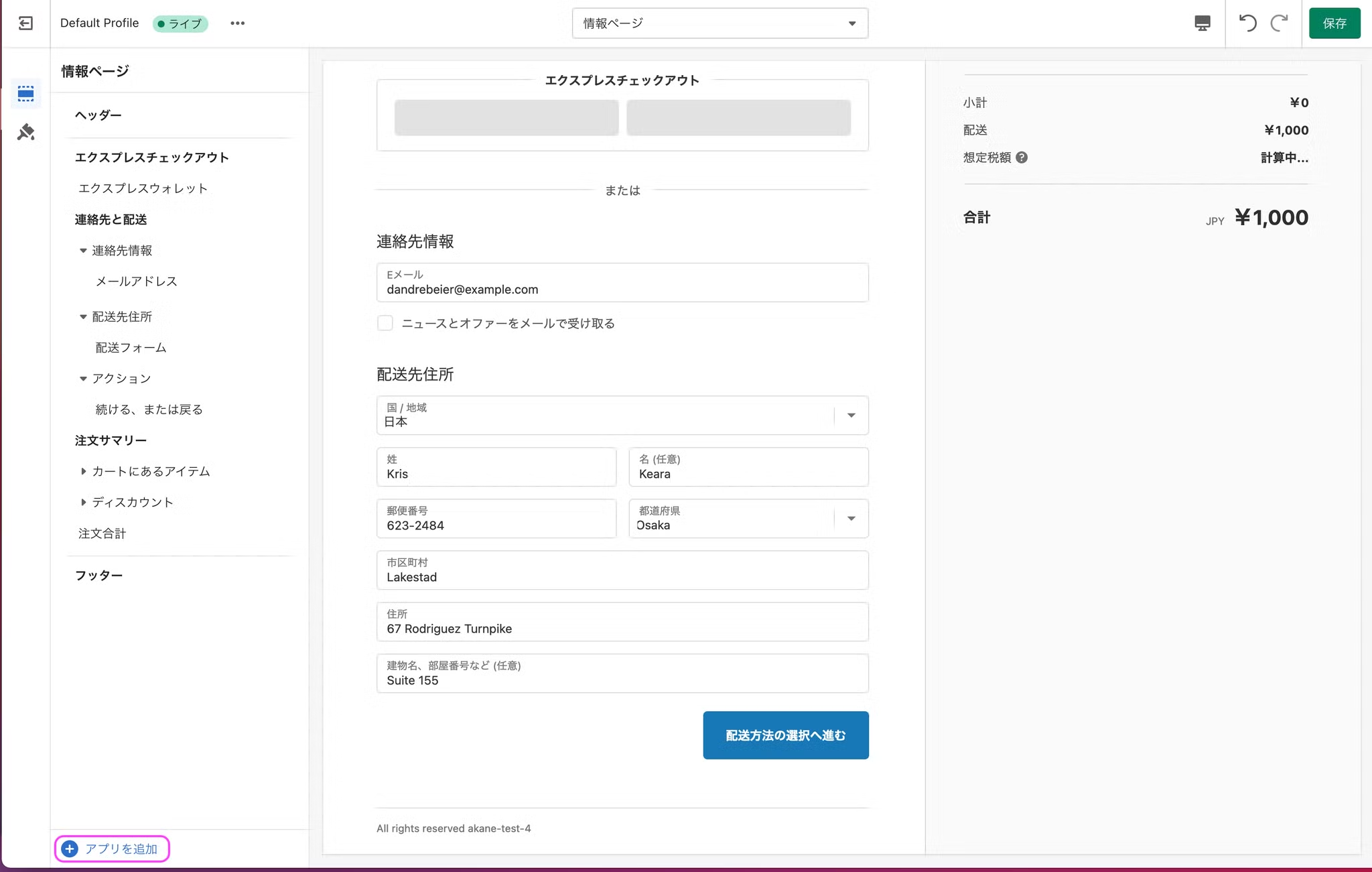Click the Default Profile title text
Image resolution: width=1372 pixels, height=872 pixels.
(x=99, y=23)
